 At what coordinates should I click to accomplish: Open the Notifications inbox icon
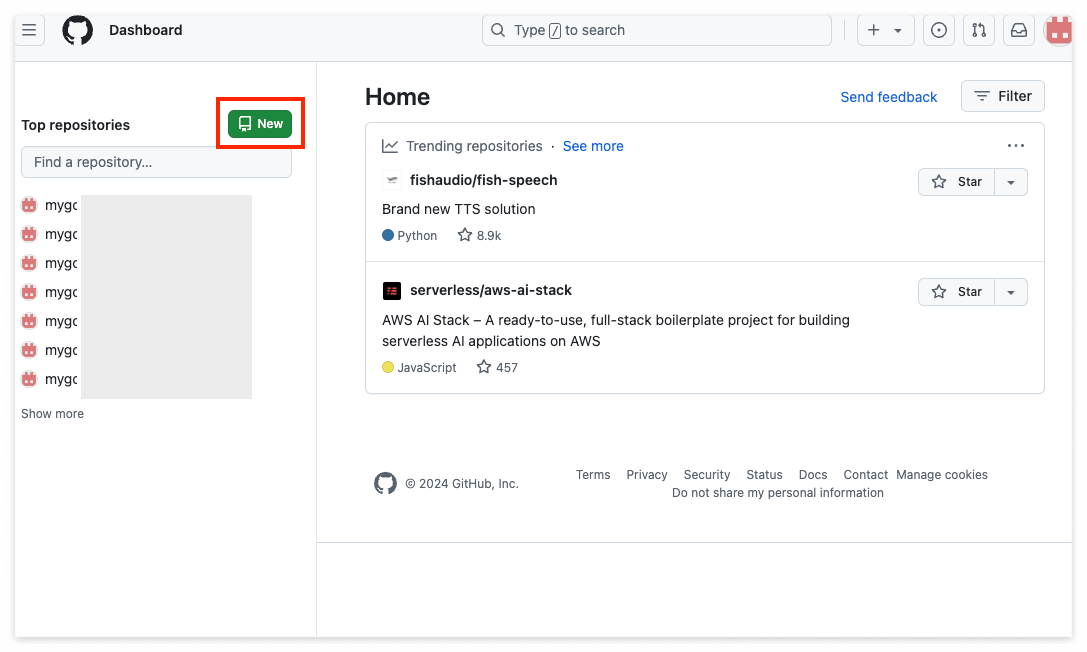click(1019, 30)
